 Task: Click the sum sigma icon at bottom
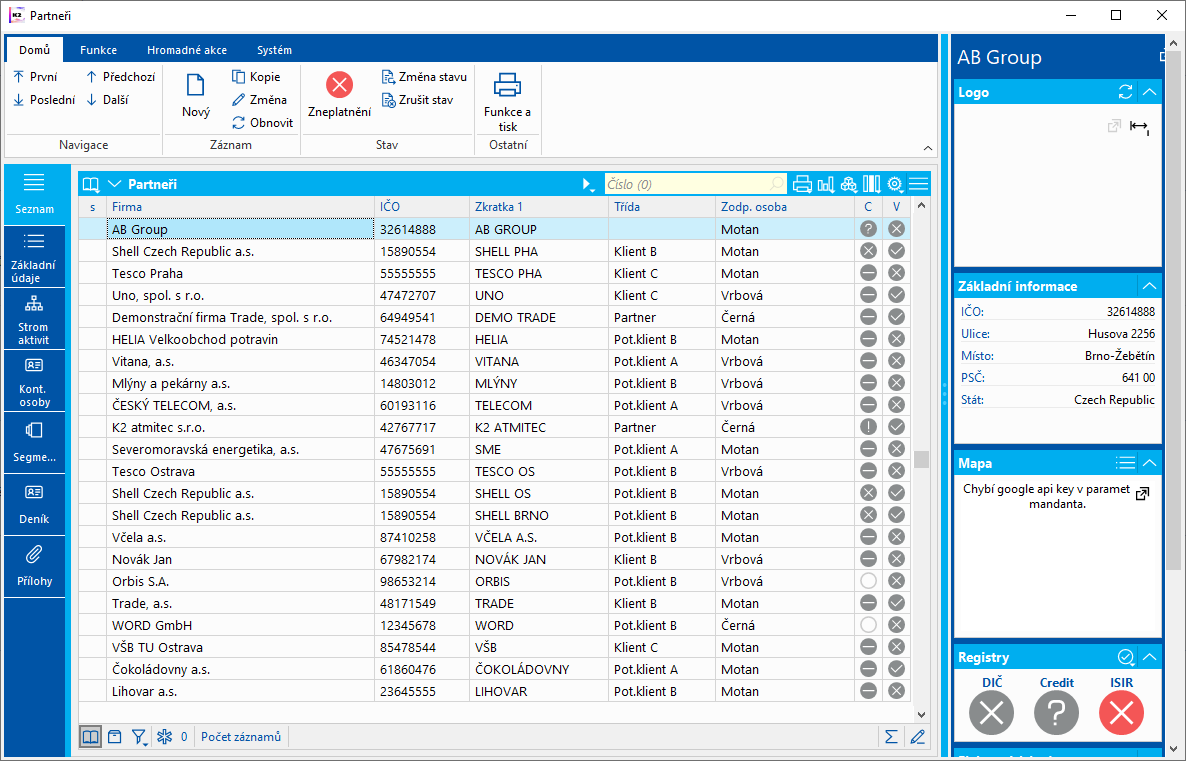click(x=890, y=737)
